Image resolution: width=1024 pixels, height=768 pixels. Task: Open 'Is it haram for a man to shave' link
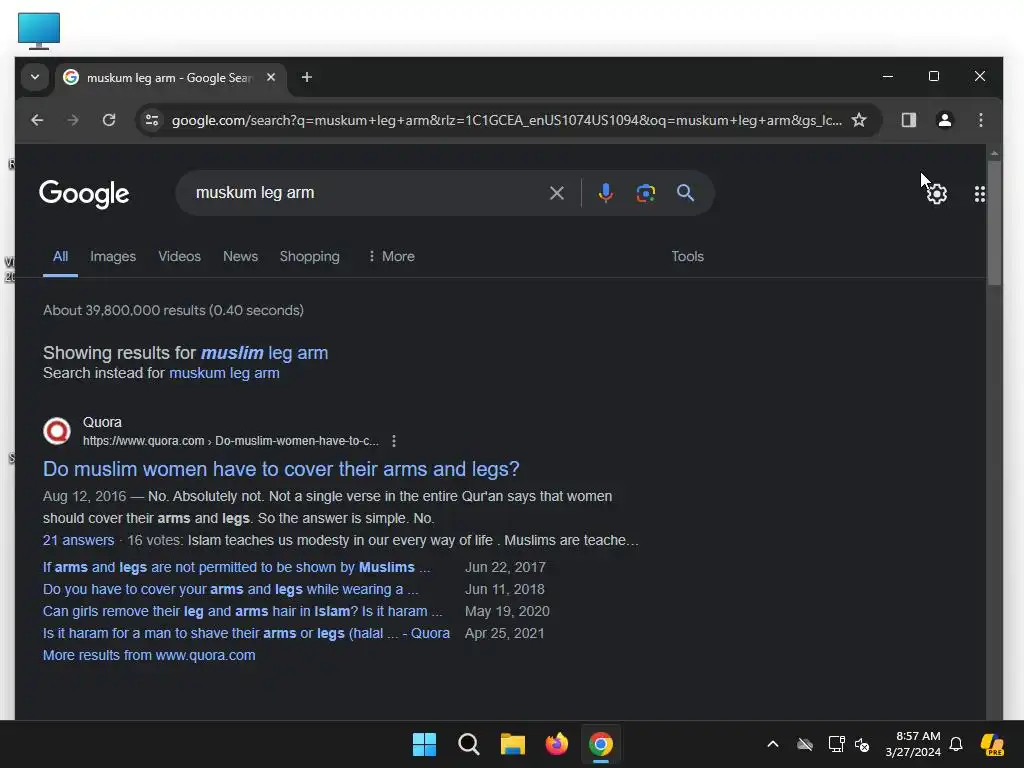click(x=246, y=633)
